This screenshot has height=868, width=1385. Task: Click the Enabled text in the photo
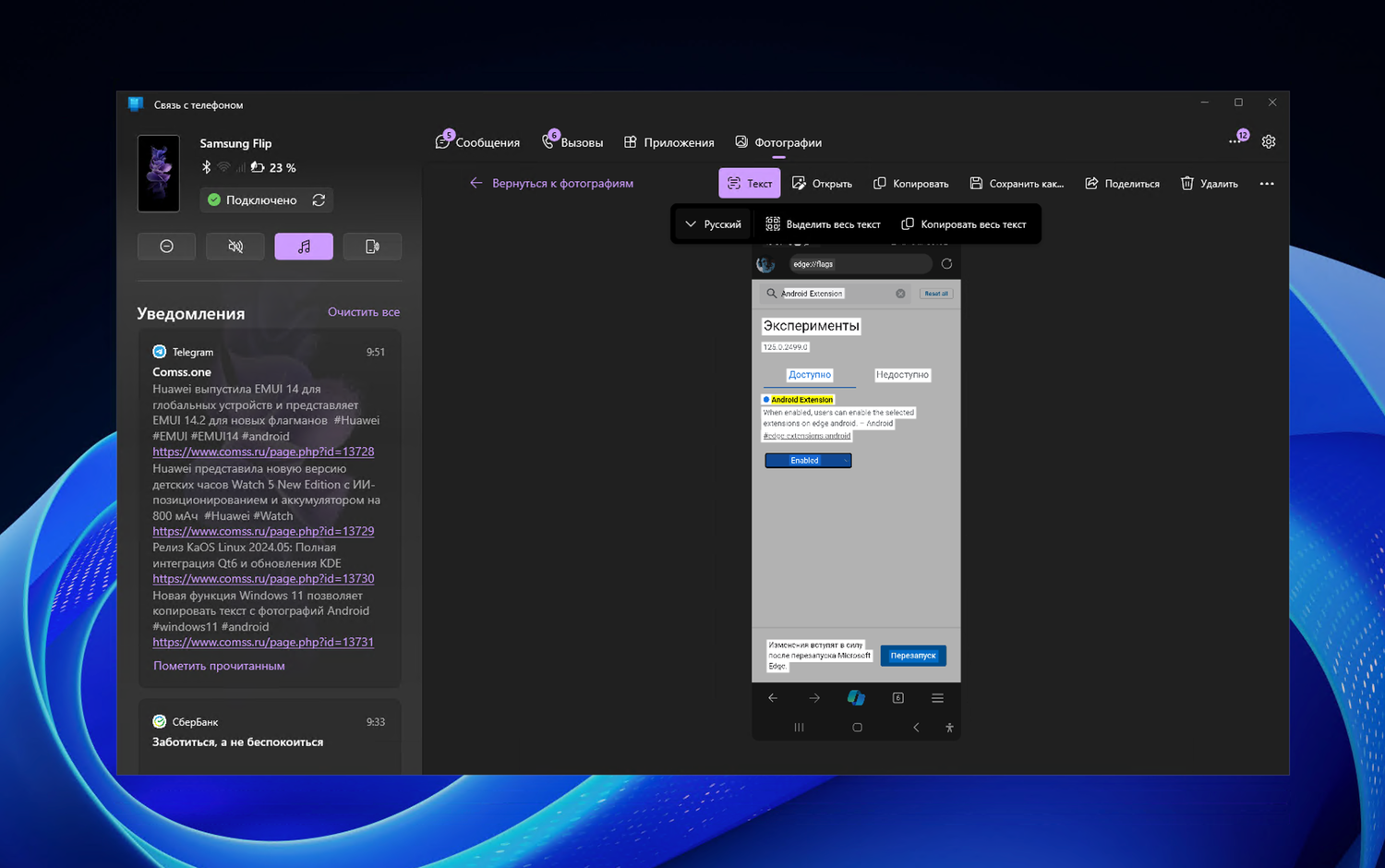(804, 460)
